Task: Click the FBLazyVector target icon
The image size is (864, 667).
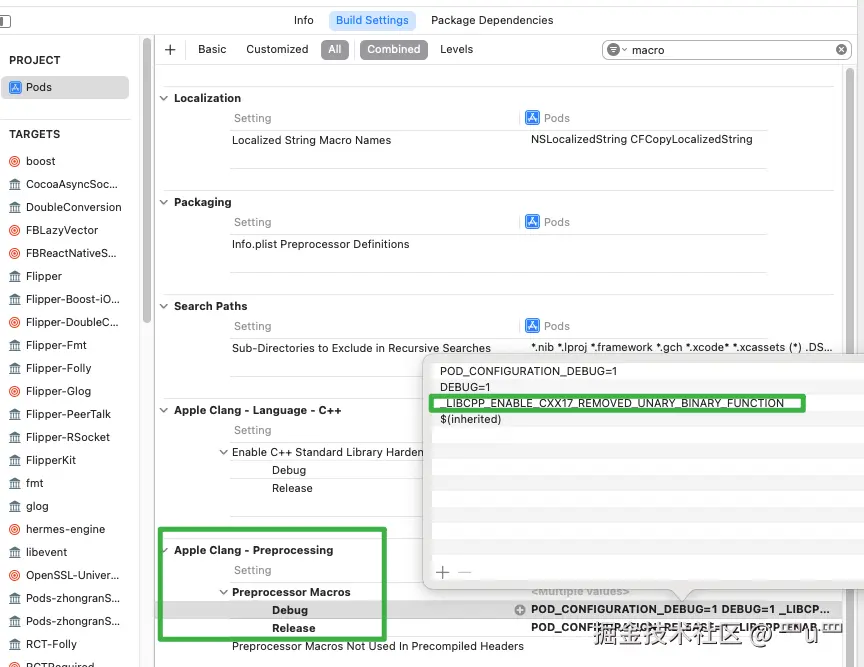Action: pyautogui.click(x=15, y=230)
